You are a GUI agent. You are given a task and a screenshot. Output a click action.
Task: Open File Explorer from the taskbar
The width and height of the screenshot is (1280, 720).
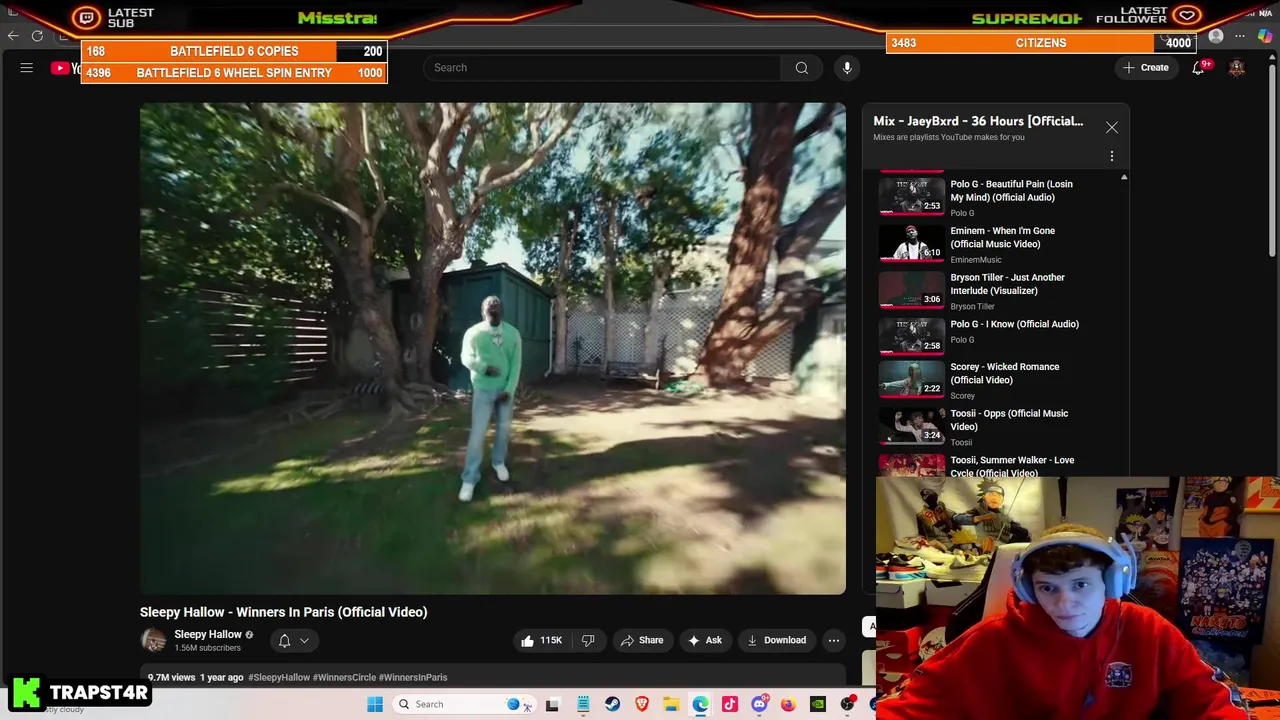point(671,704)
